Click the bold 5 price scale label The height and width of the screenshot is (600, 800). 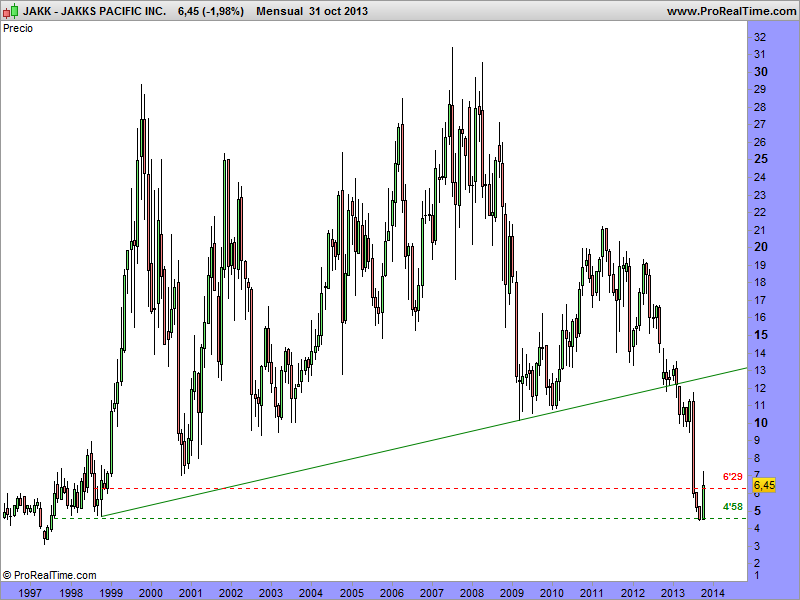point(758,511)
